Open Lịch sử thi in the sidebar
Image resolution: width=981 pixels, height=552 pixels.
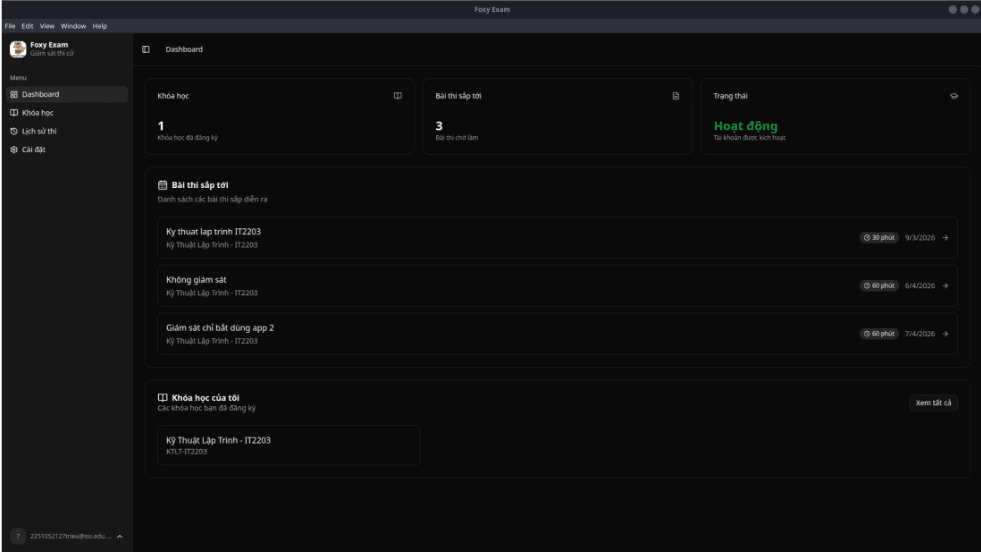click(67, 131)
